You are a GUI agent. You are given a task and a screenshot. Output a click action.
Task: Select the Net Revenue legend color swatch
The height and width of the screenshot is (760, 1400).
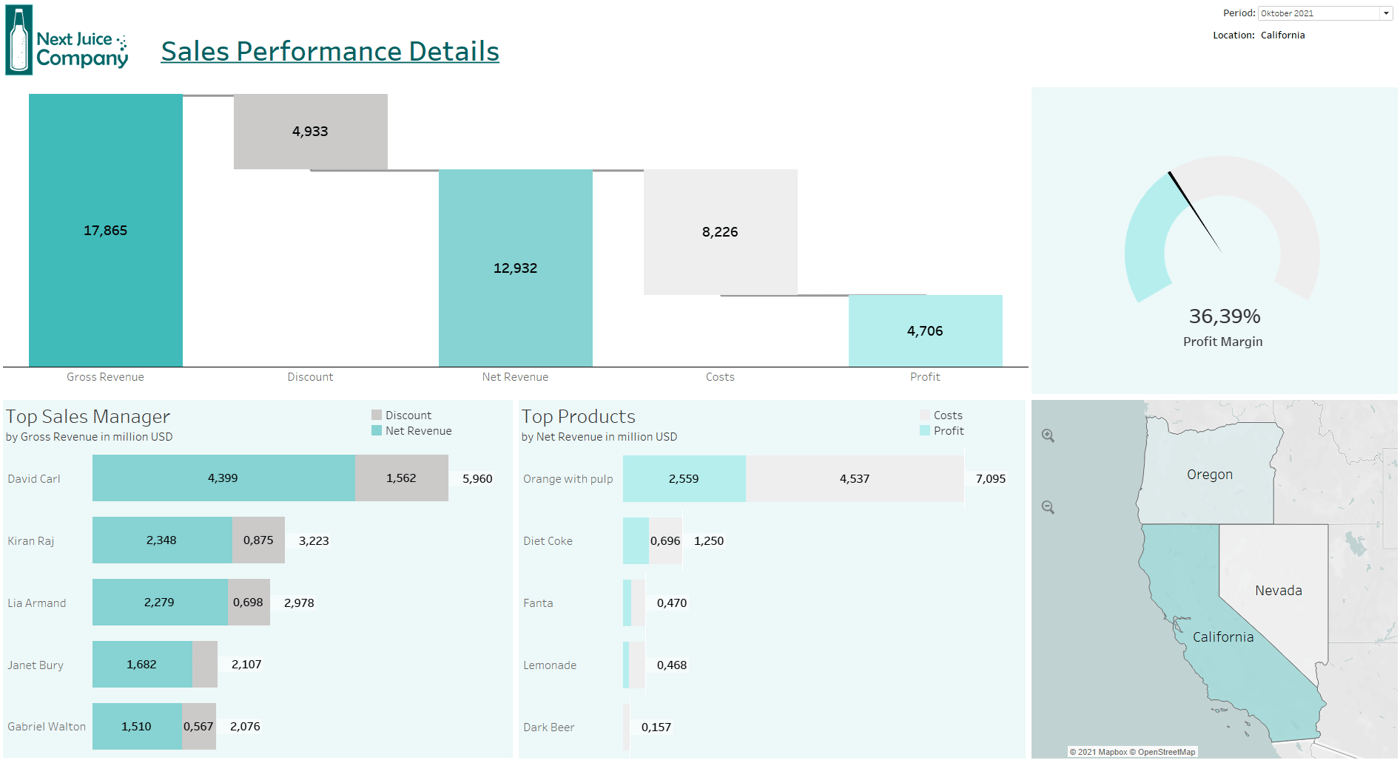tap(378, 430)
